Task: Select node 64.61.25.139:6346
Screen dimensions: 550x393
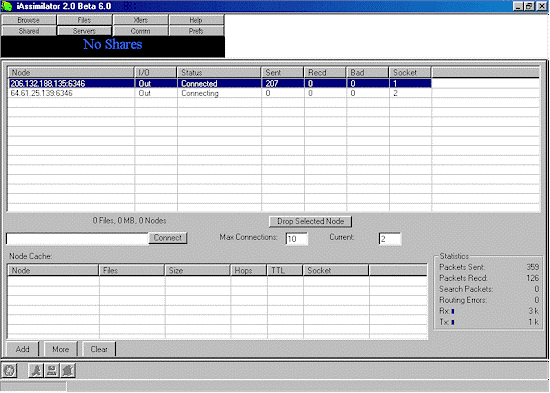Action: [41, 93]
